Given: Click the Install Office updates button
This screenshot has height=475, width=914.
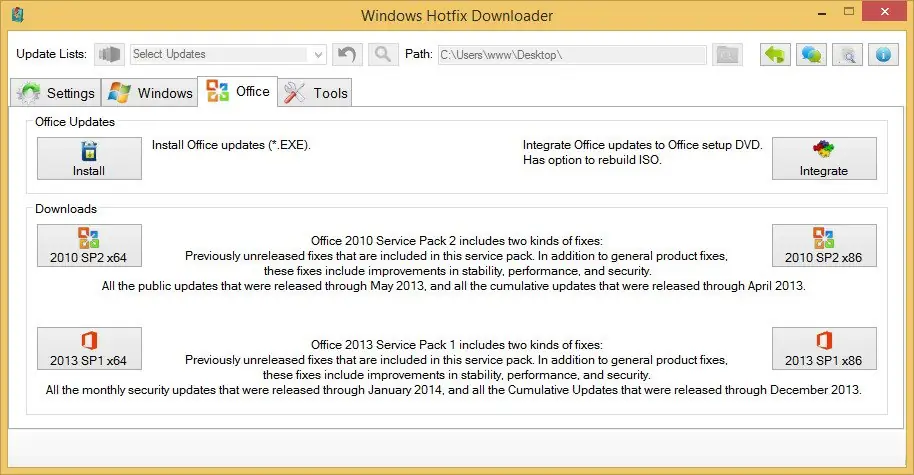Looking at the screenshot, I should tap(89, 159).
